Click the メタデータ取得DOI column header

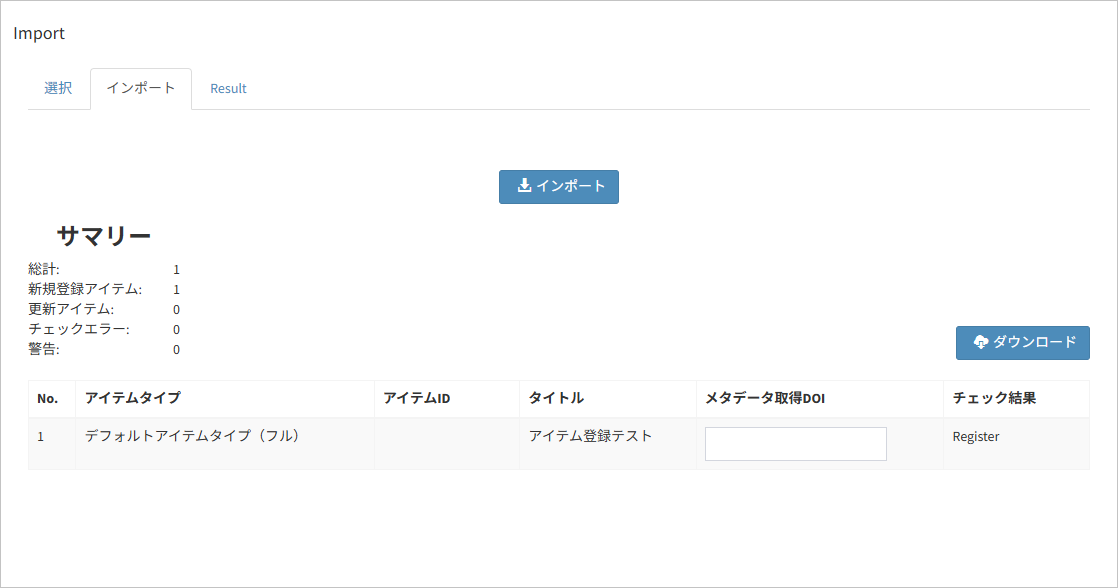pyautogui.click(x=765, y=398)
